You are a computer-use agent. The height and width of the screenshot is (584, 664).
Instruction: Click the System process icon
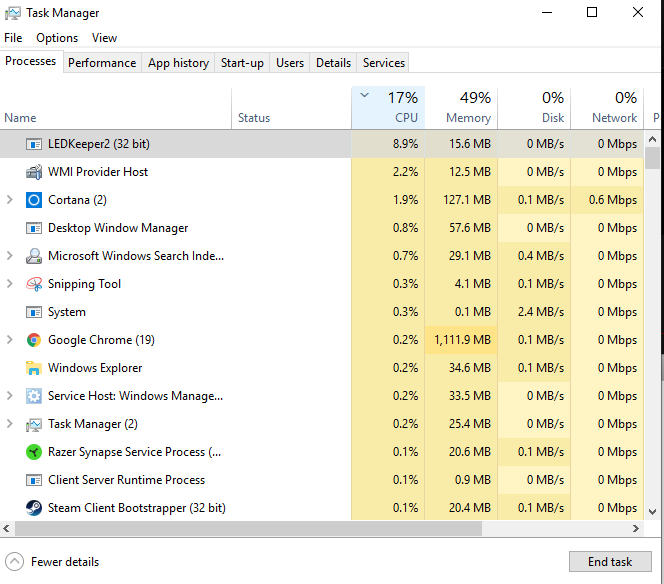34,312
